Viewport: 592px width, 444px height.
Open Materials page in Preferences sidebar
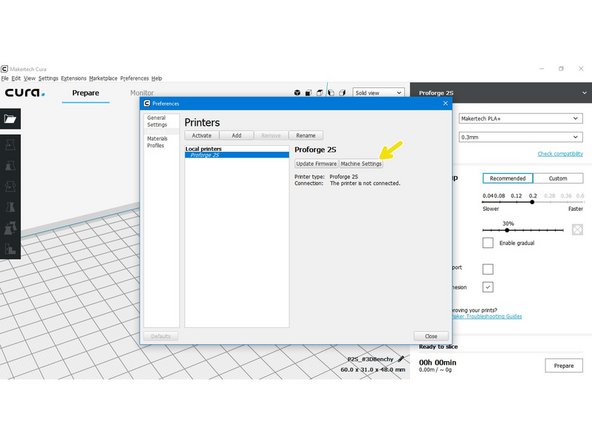pos(157,139)
